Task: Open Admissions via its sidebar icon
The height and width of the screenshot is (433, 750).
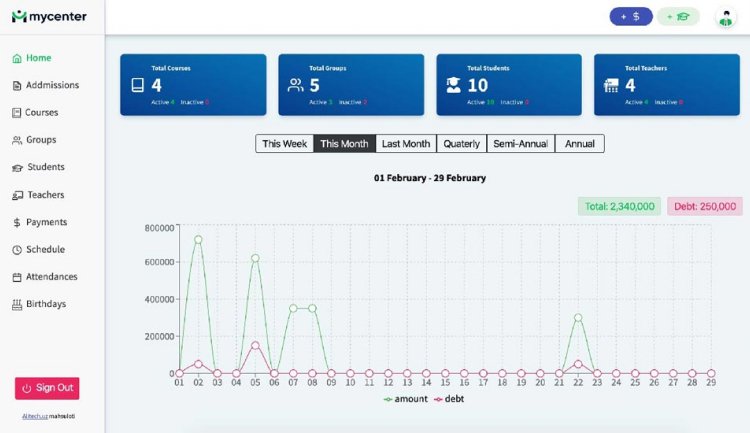Action: [17, 86]
